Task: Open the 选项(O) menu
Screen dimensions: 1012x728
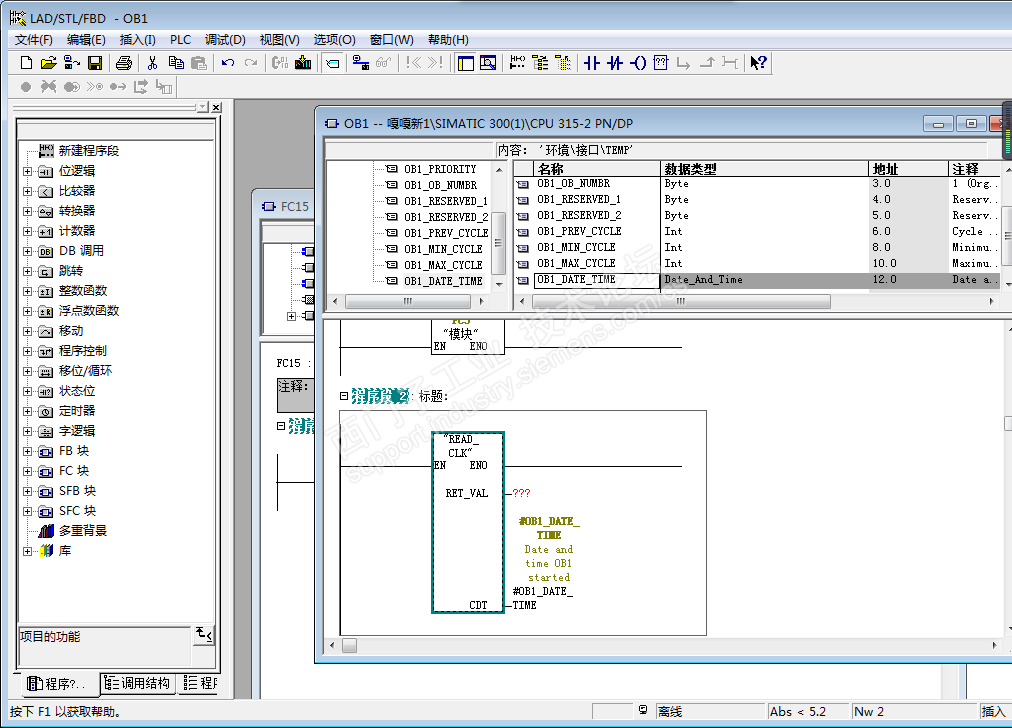Action: [x=334, y=40]
